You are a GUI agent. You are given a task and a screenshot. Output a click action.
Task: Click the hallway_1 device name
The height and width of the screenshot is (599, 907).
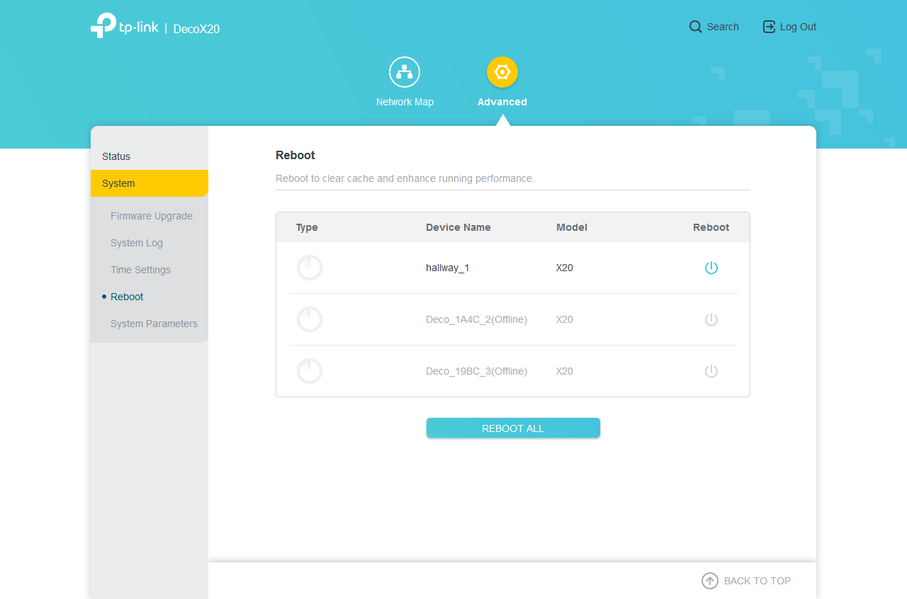tap(447, 268)
